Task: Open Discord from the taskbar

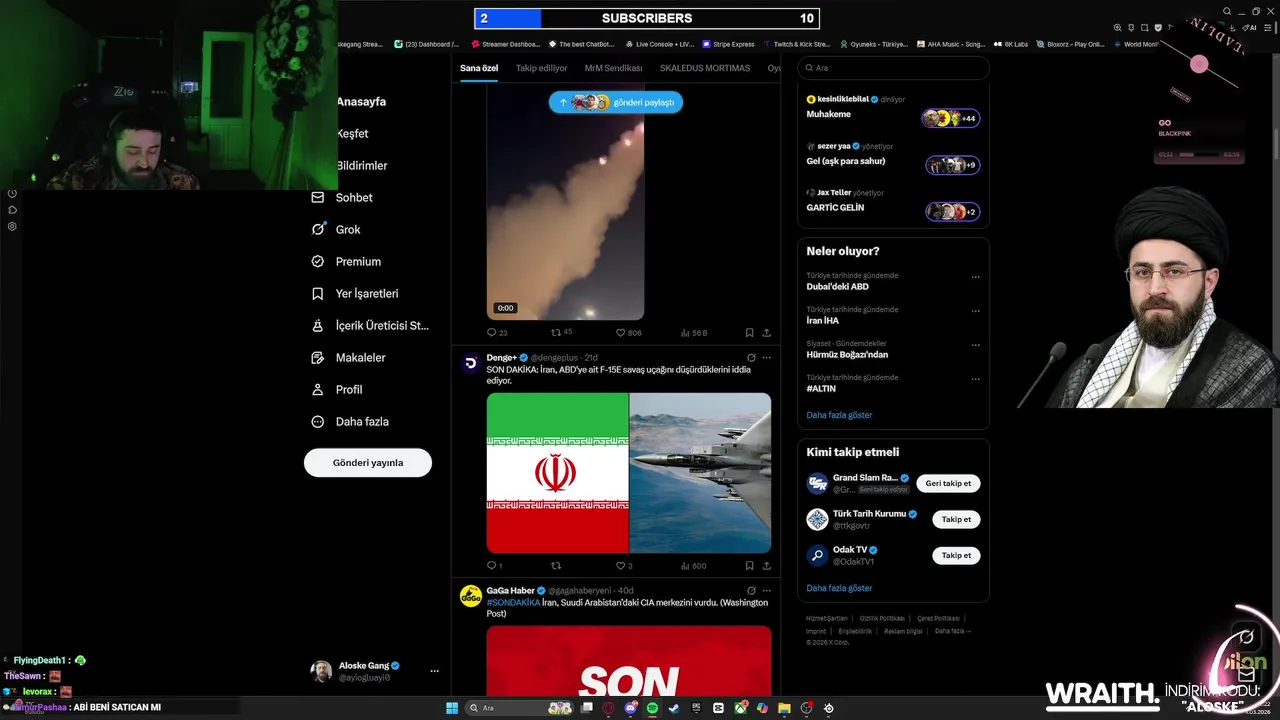Action: click(x=630, y=708)
